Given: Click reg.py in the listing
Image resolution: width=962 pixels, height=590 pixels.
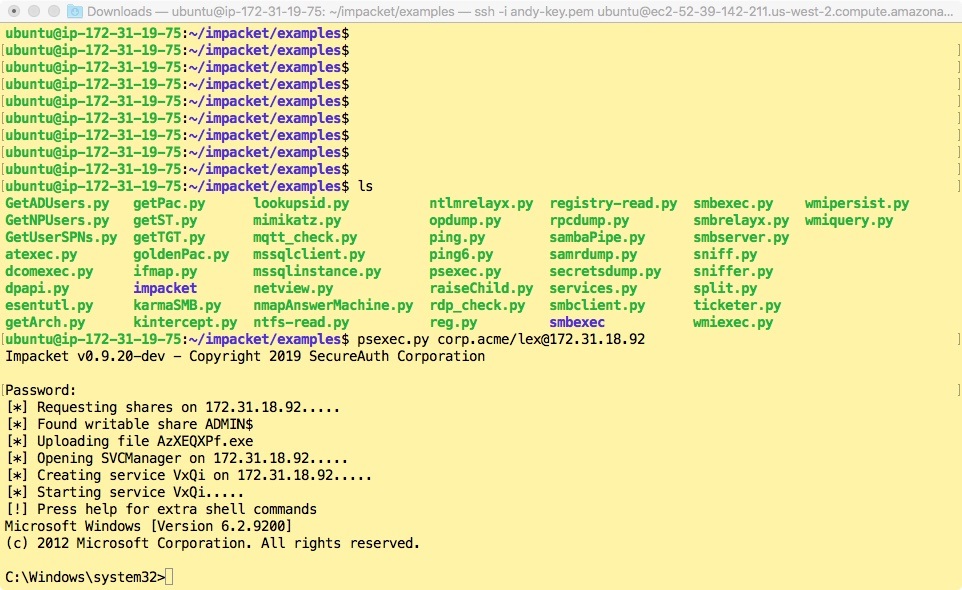Looking at the screenshot, I should [x=453, y=323].
